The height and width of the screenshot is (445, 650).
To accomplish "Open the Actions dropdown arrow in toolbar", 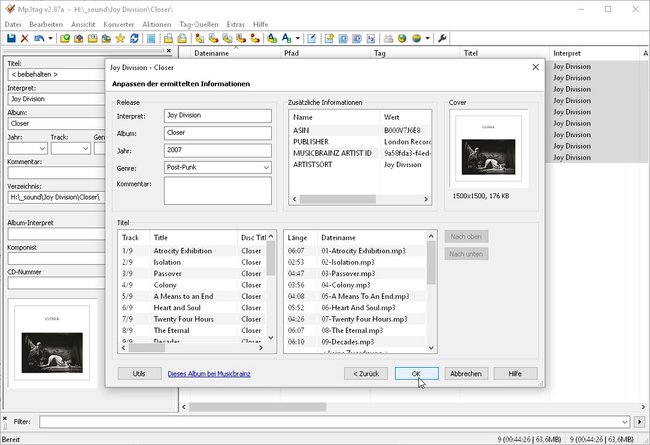I will [297, 39].
